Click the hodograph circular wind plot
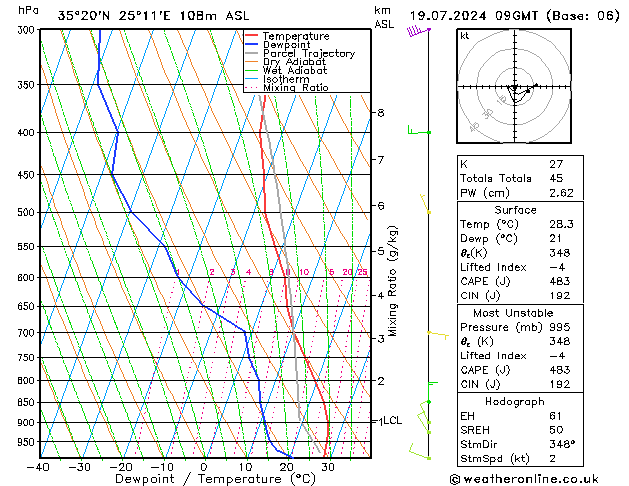The width and height of the screenshot is (629, 486). pos(514,86)
